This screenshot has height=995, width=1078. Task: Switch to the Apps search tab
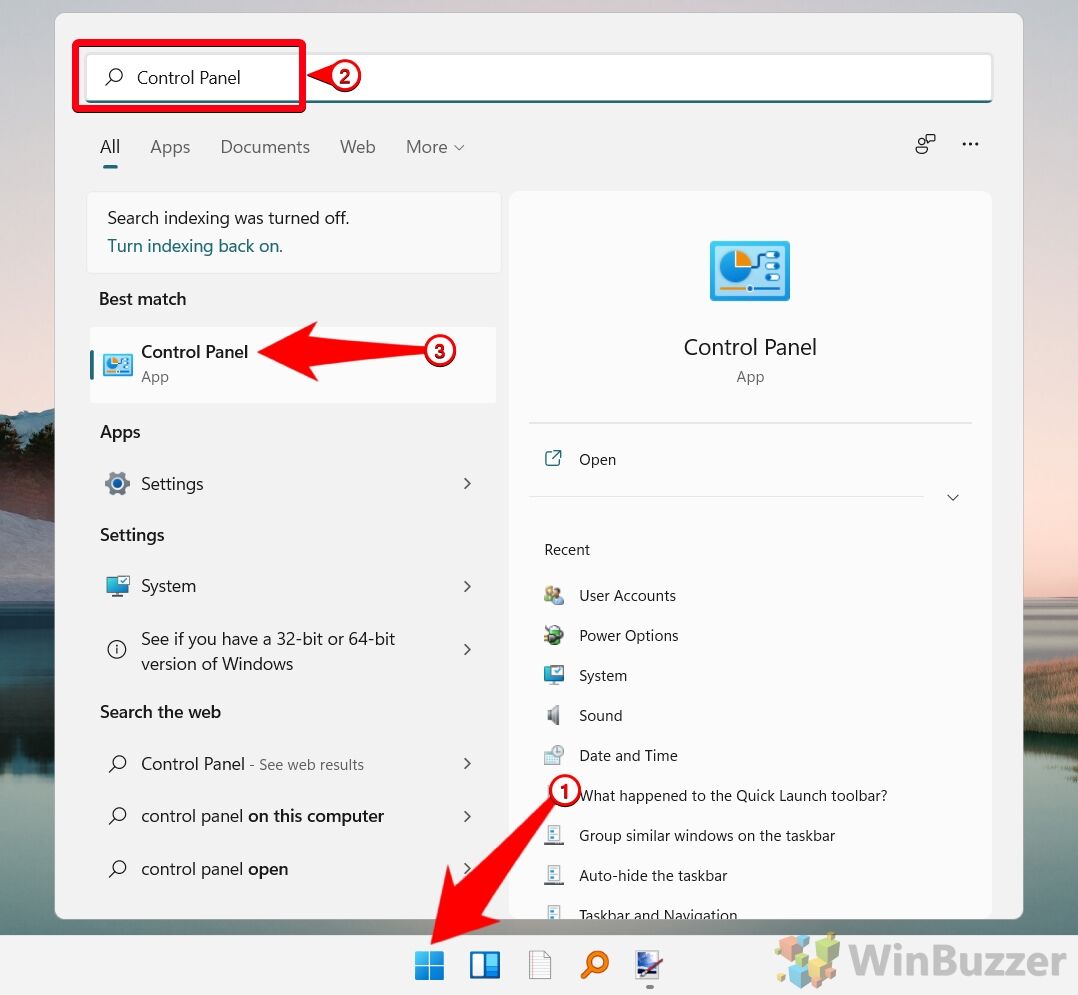170,147
